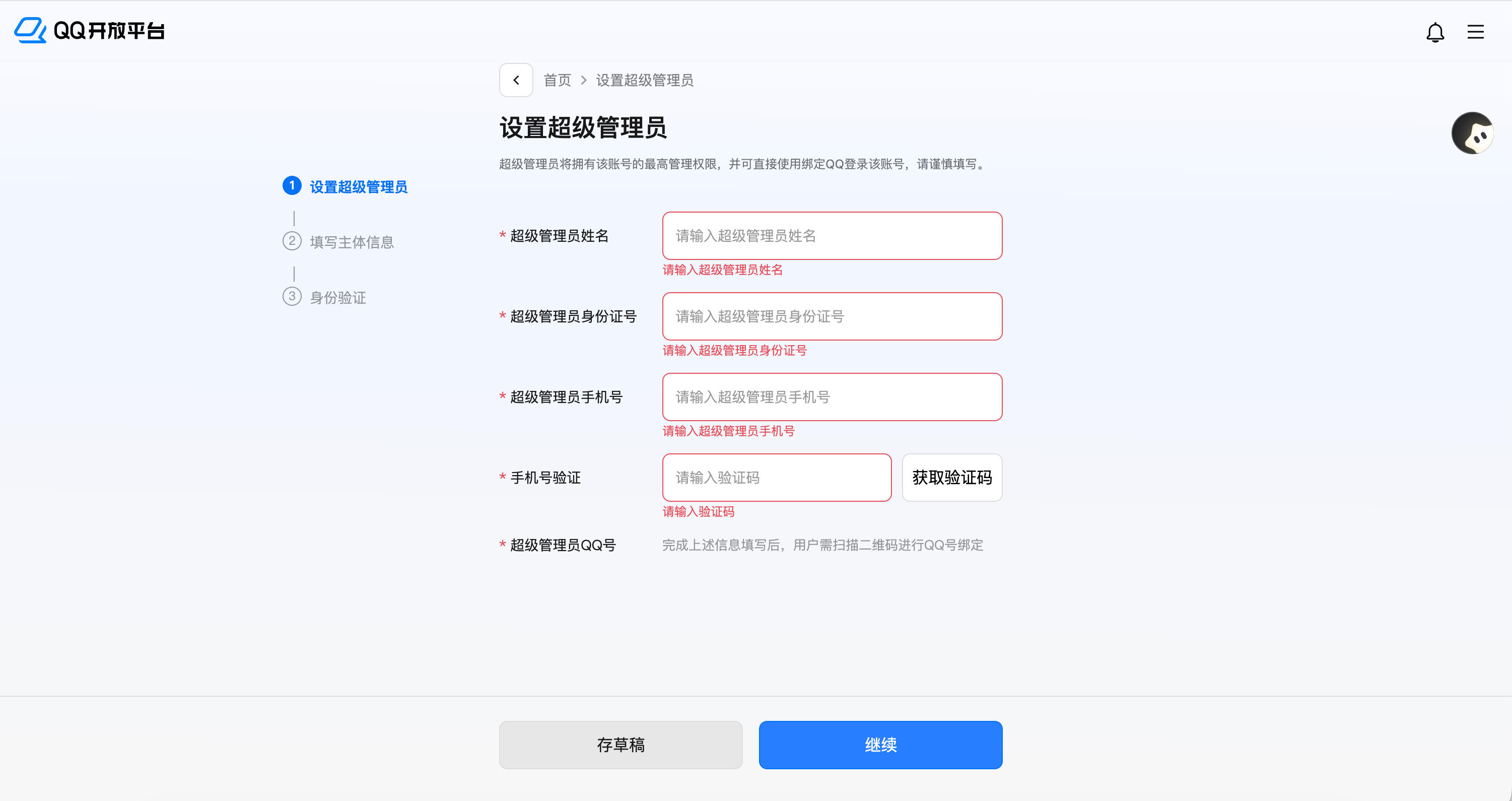Open the notification bell
The height and width of the screenshot is (801, 1512).
(1436, 32)
